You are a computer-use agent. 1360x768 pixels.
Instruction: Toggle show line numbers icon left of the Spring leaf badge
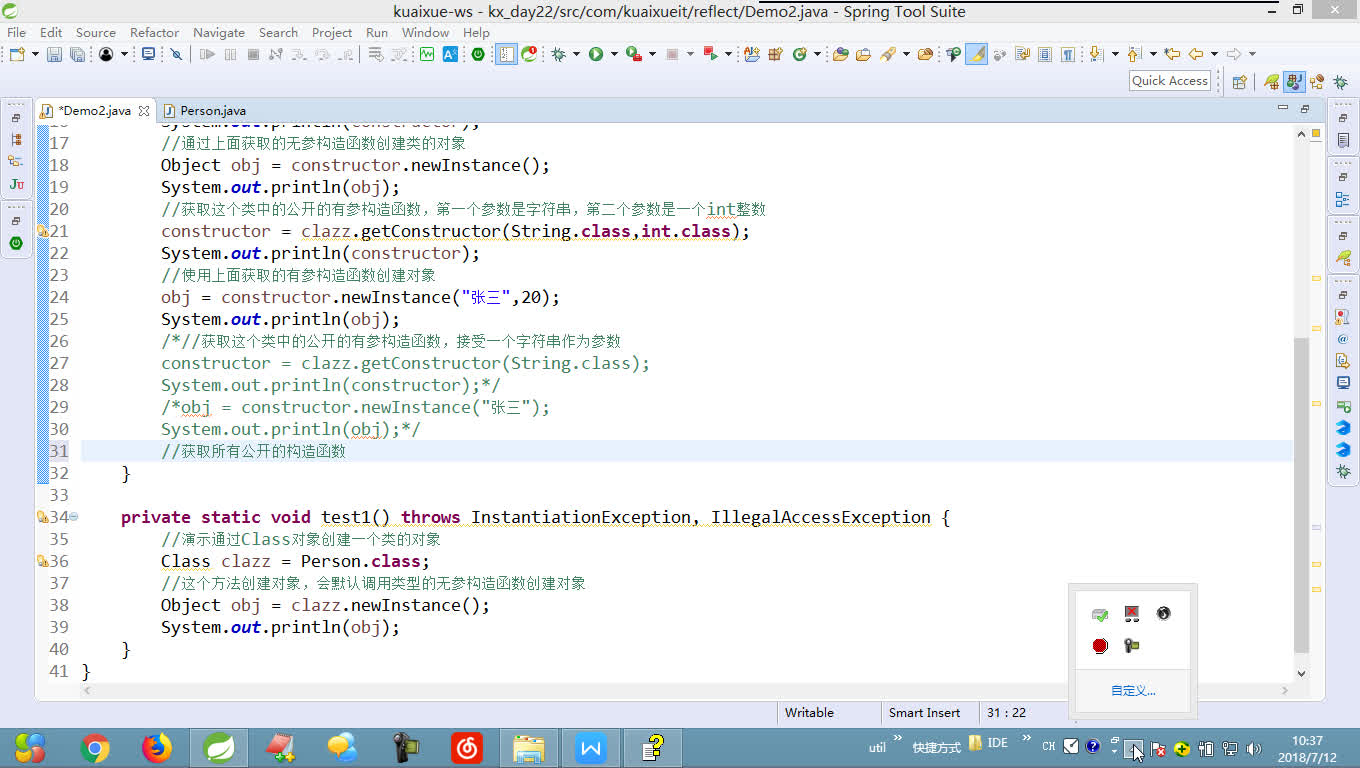tap(507, 54)
